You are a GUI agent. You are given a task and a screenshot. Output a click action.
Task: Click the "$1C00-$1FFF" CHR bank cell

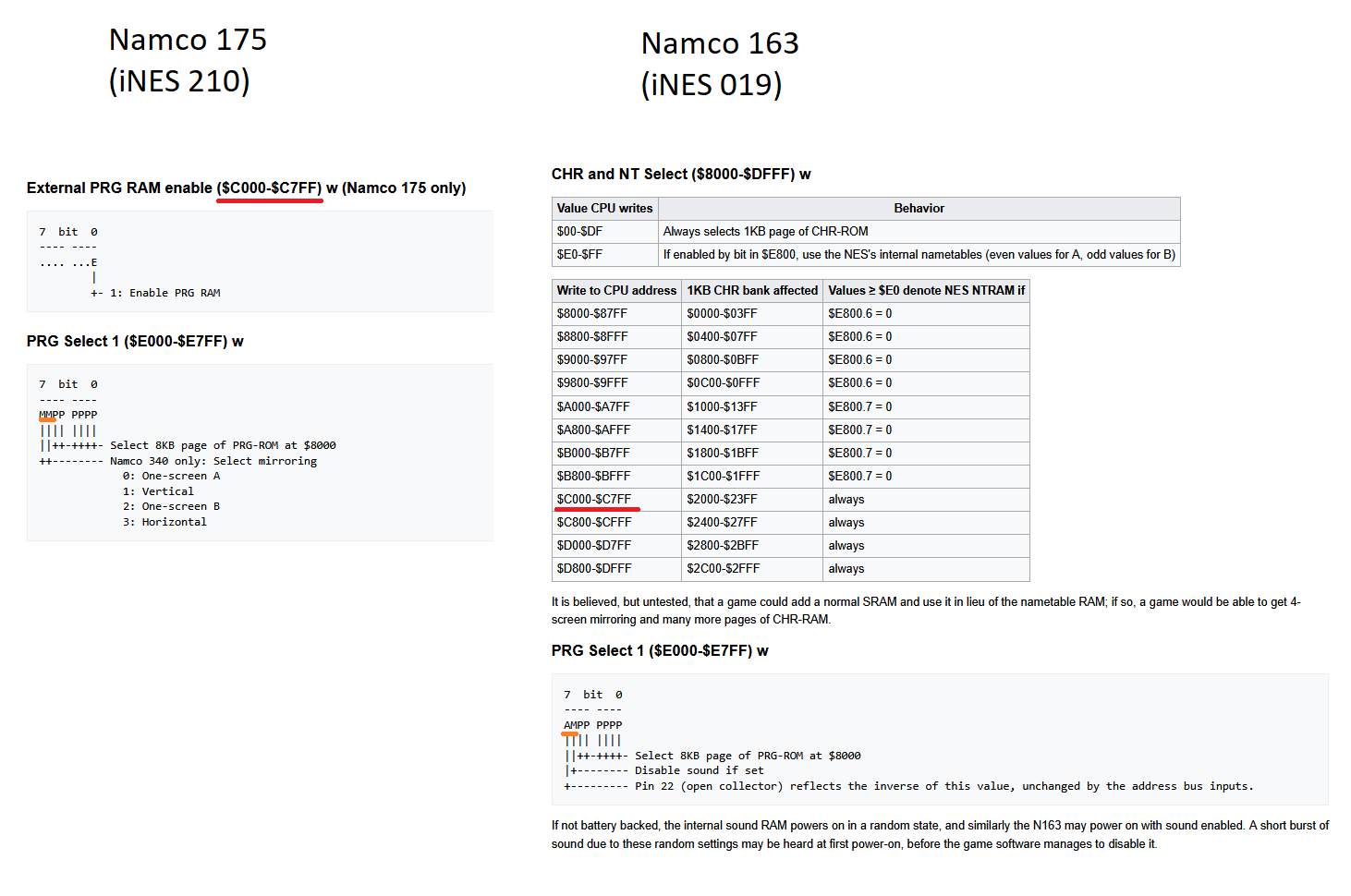coord(752,476)
